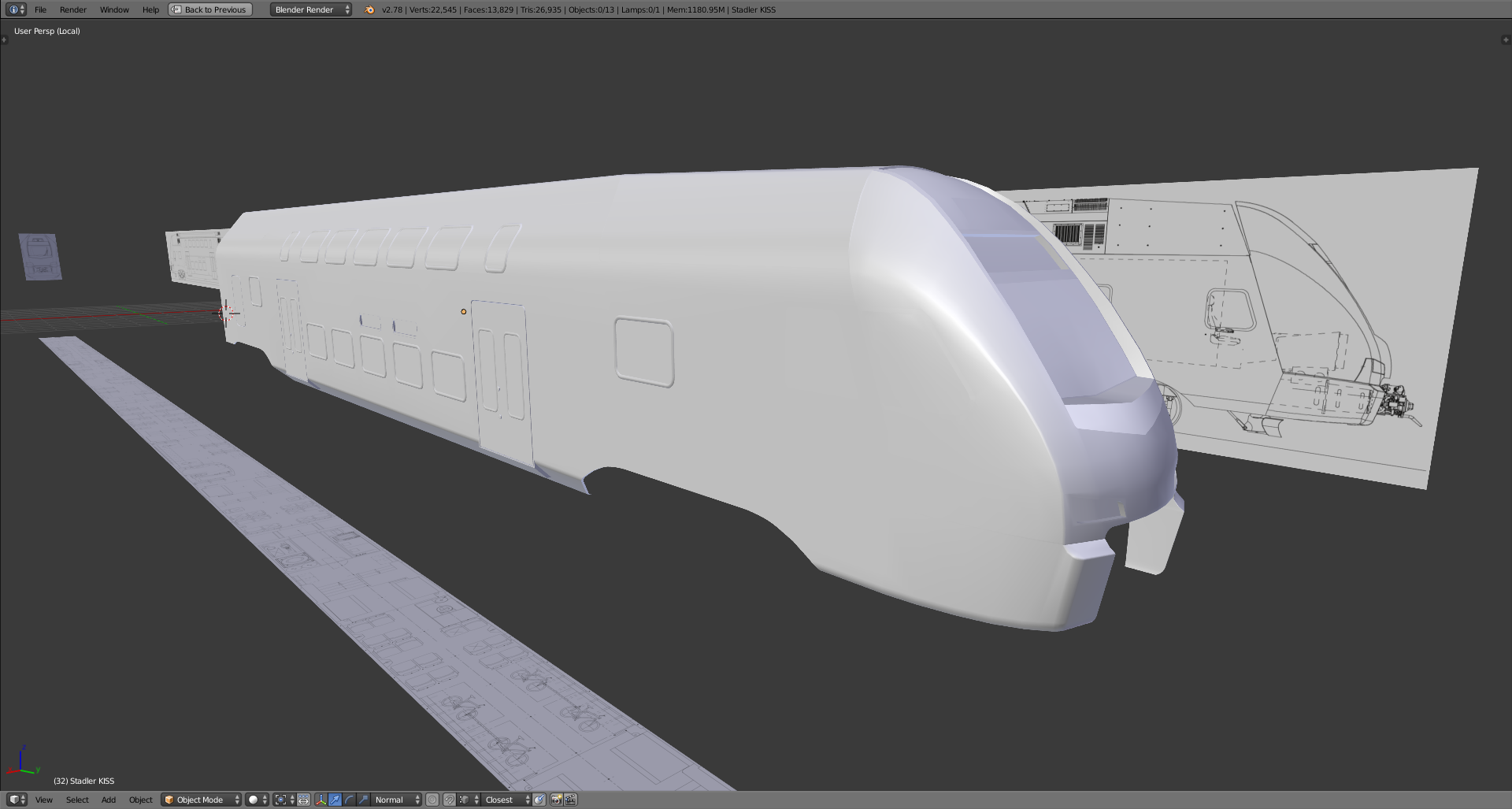Screen dimensions: 1512x809
Task: Click the 'User Persp (Local)' view label
Action: point(47,31)
